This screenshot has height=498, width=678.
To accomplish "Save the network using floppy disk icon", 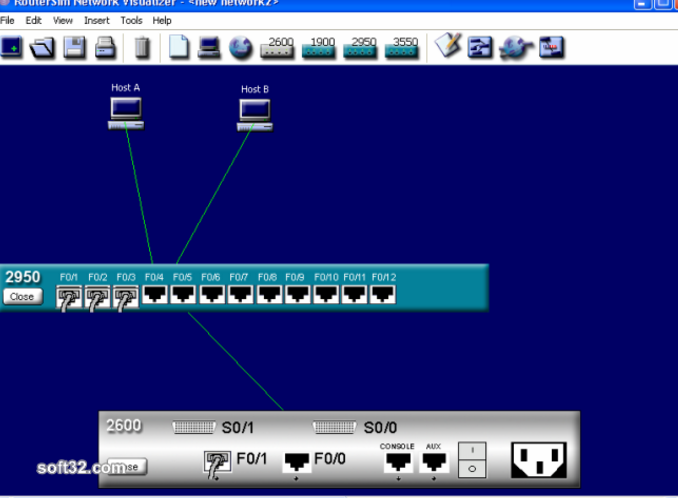I will tap(74, 47).
